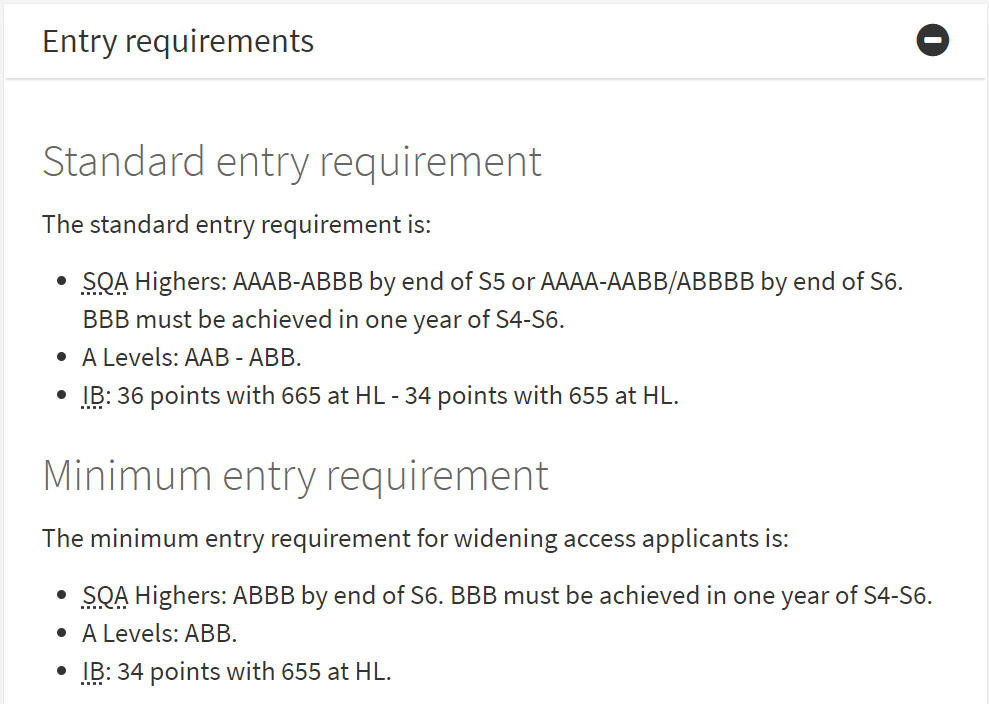
Task: Click the SQA abbreviation in minimum requirement
Action: (x=105, y=595)
